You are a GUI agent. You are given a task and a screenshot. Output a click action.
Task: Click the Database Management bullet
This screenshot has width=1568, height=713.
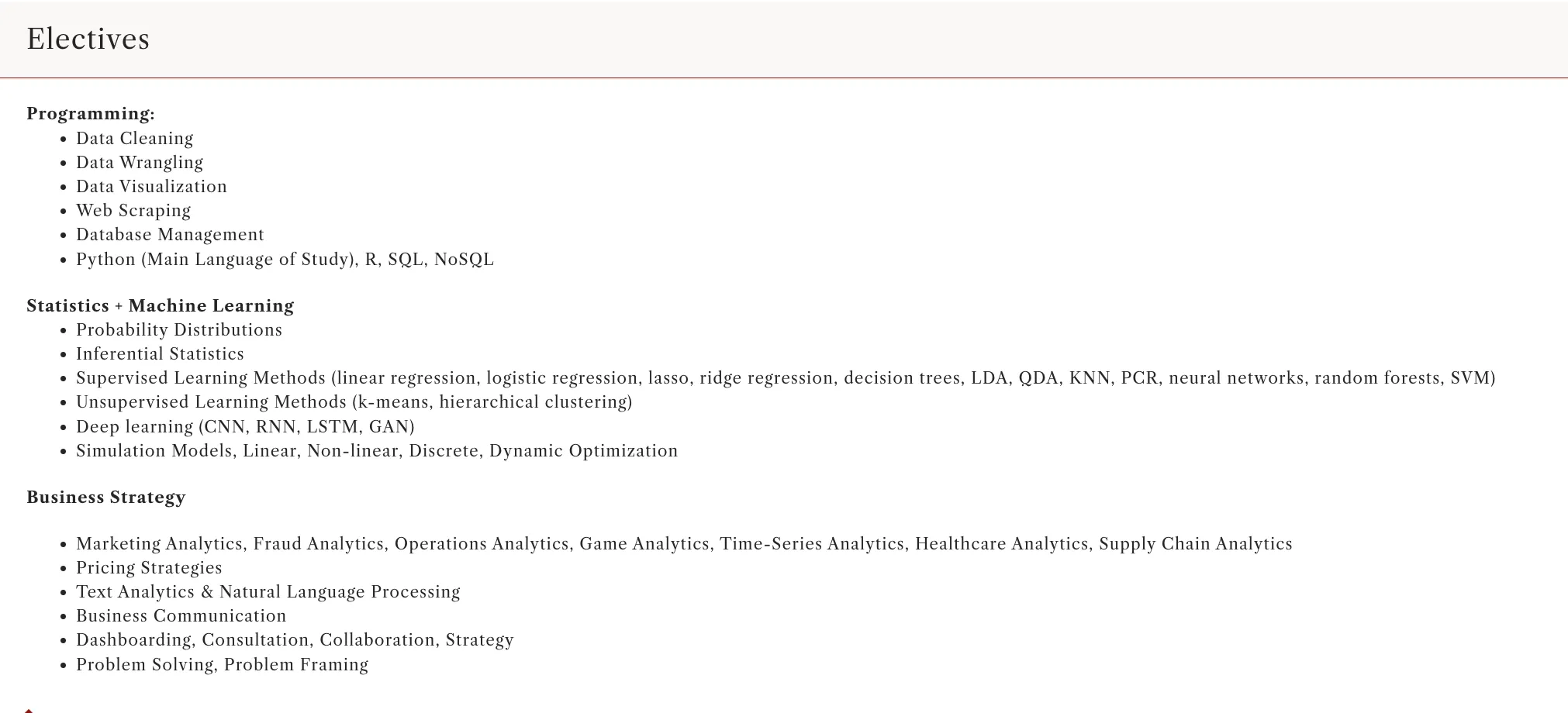170,235
